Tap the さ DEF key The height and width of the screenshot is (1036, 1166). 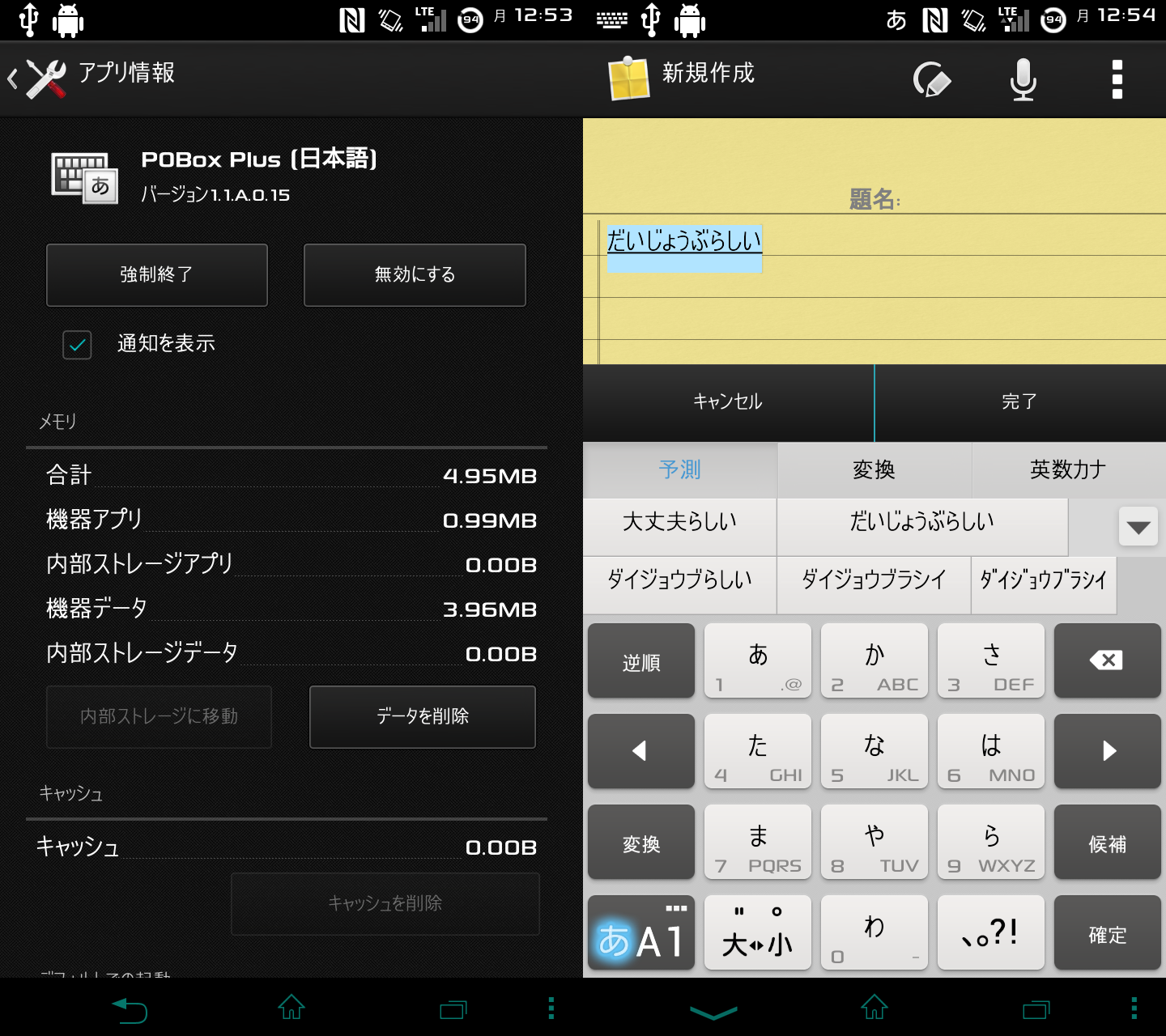tap(991, 660)
